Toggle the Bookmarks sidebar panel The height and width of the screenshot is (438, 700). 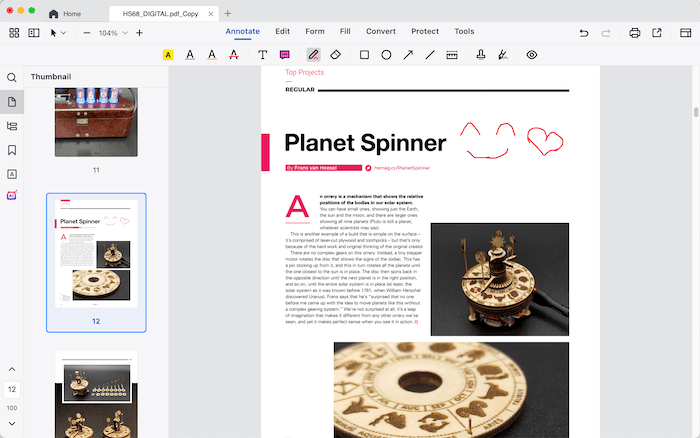click(12, 150)
